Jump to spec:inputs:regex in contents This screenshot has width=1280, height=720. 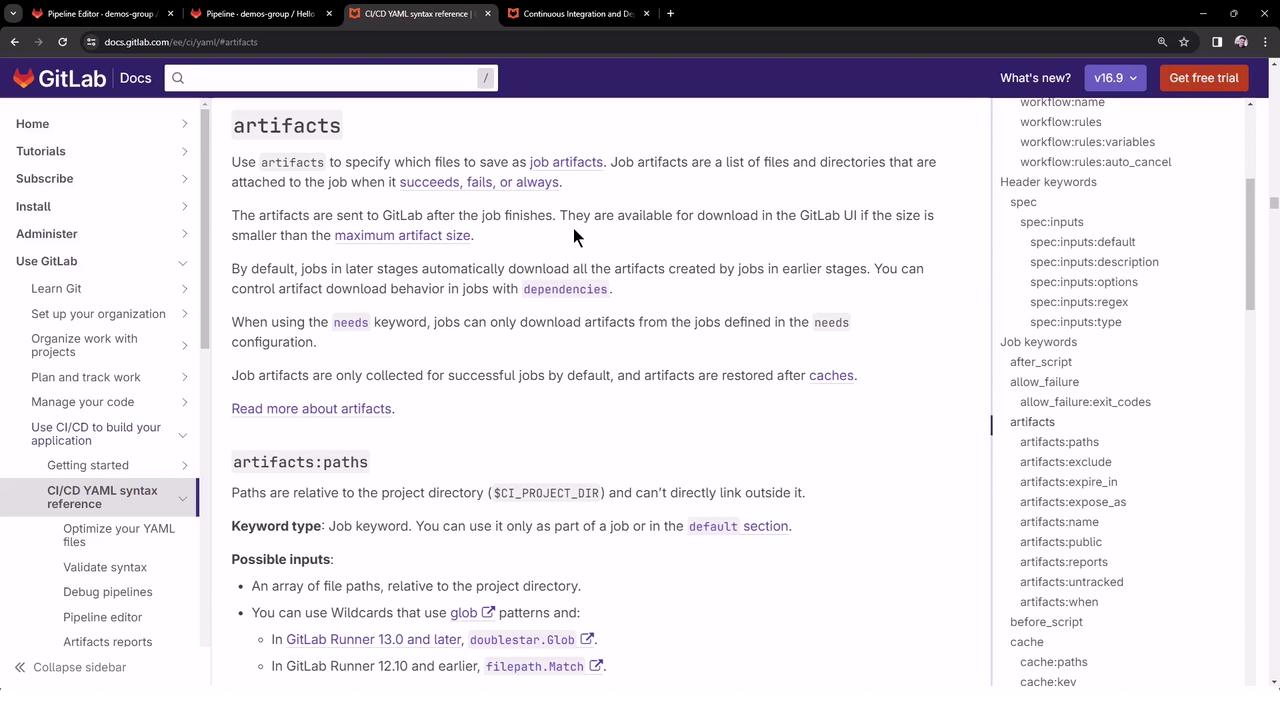[1079, 302]
